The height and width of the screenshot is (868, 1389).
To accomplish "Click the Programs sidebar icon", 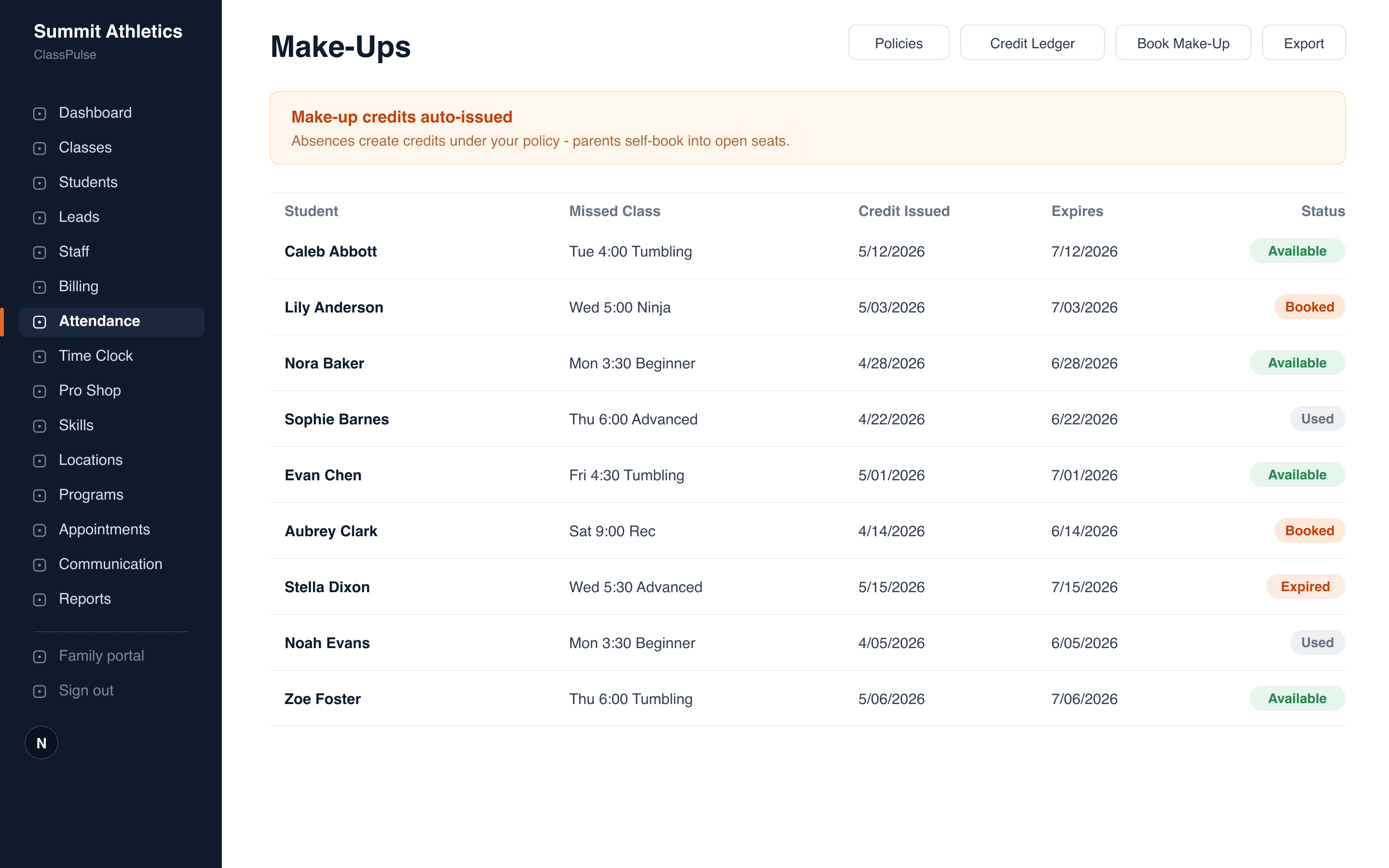I will [x=40, y=495].
